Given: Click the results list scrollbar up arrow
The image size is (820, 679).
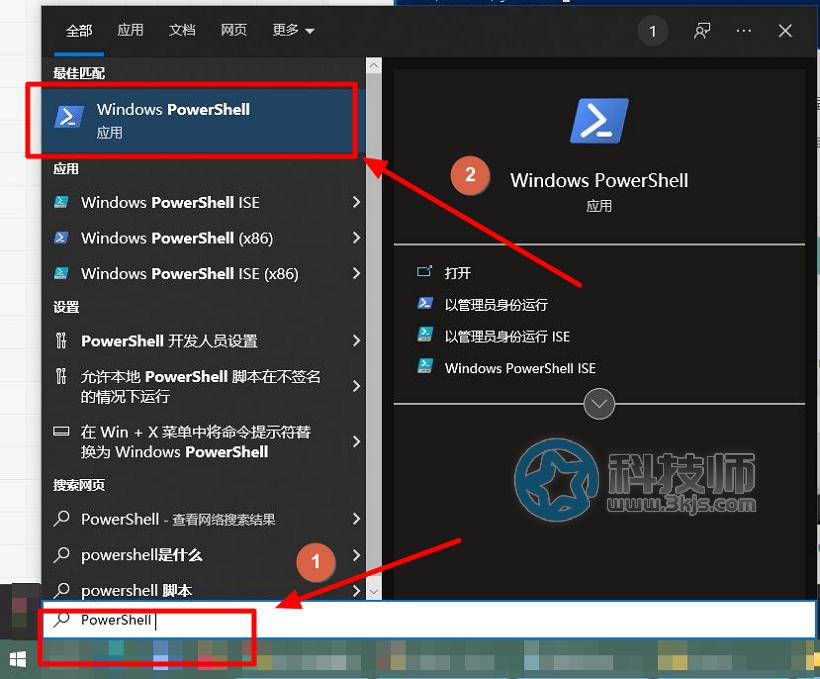Looking at the screenshot, I should click(x=373, y=65).
